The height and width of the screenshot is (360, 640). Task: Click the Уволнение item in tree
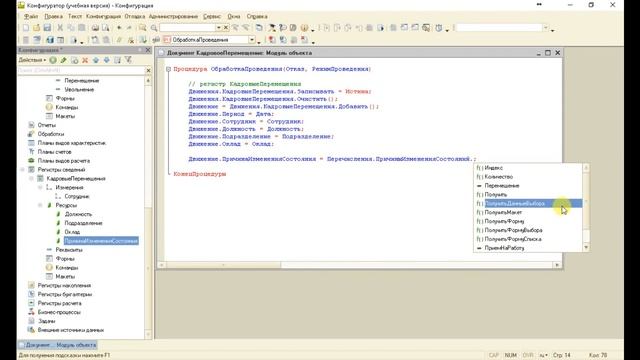click(79, 89)
